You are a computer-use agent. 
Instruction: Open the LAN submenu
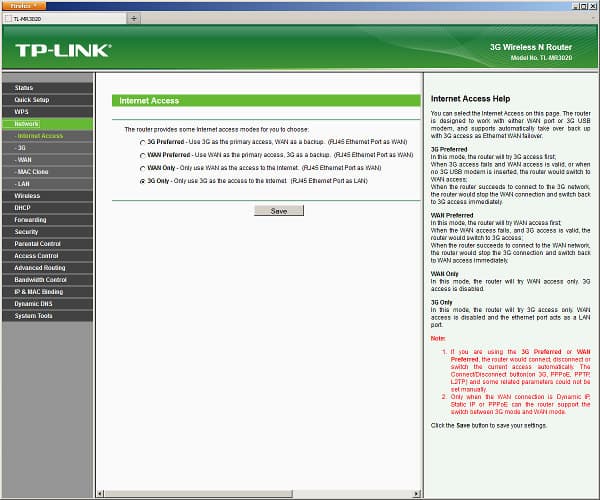[47, 184]
